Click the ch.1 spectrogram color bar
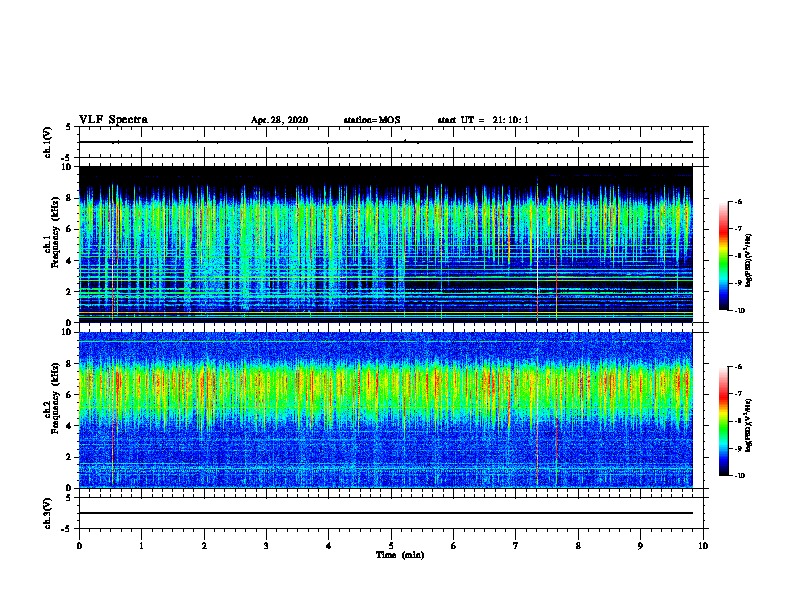The width and height of the screenshot is (792, 612). point(724,256)
